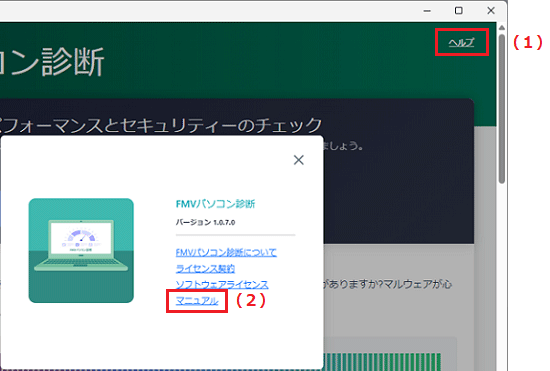This screenshot has height=371, width=550.
Task: Minimize the application window
Action: pyautogui.click(x=427, y=11)
